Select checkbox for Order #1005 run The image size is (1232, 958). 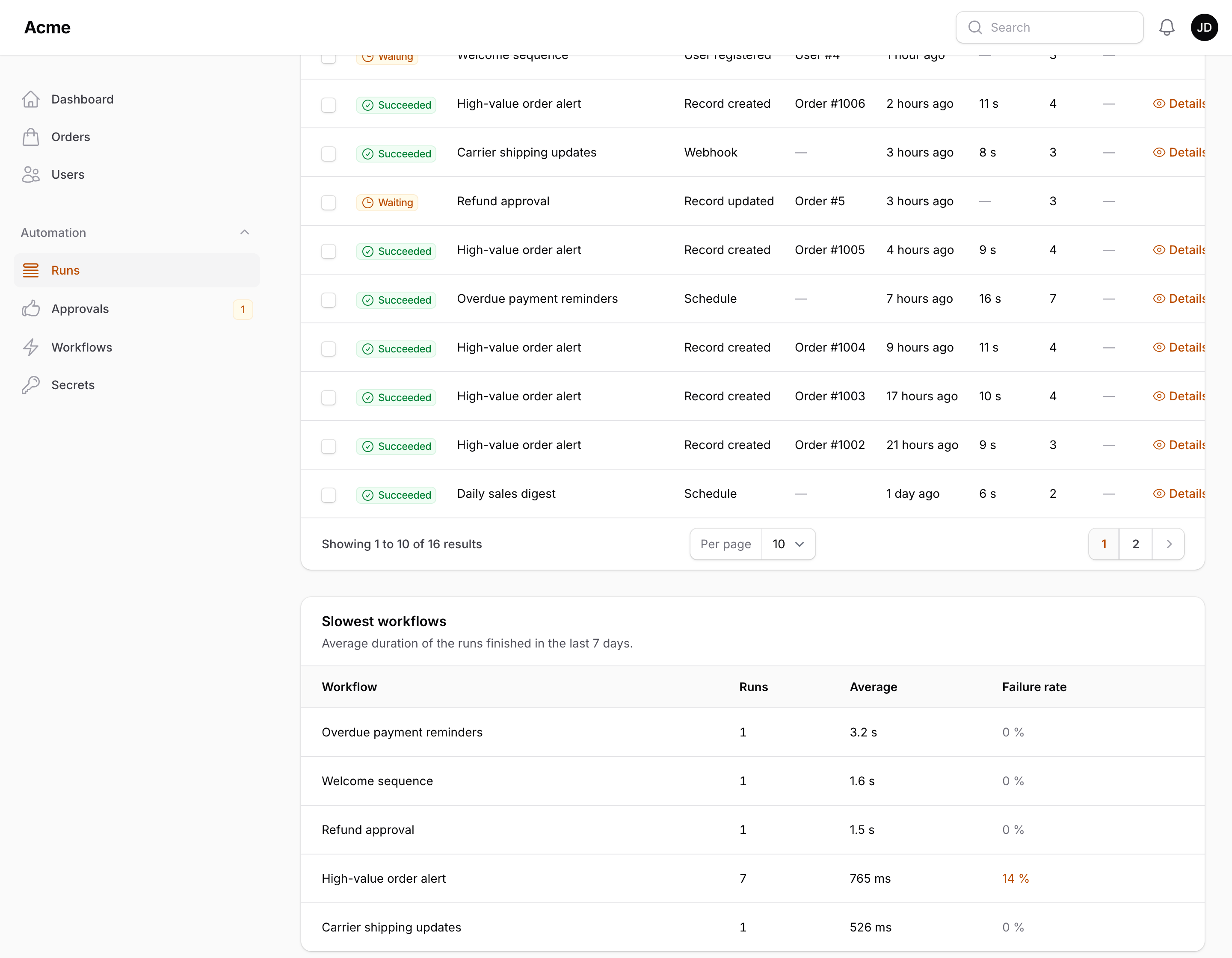pos(328,251)
